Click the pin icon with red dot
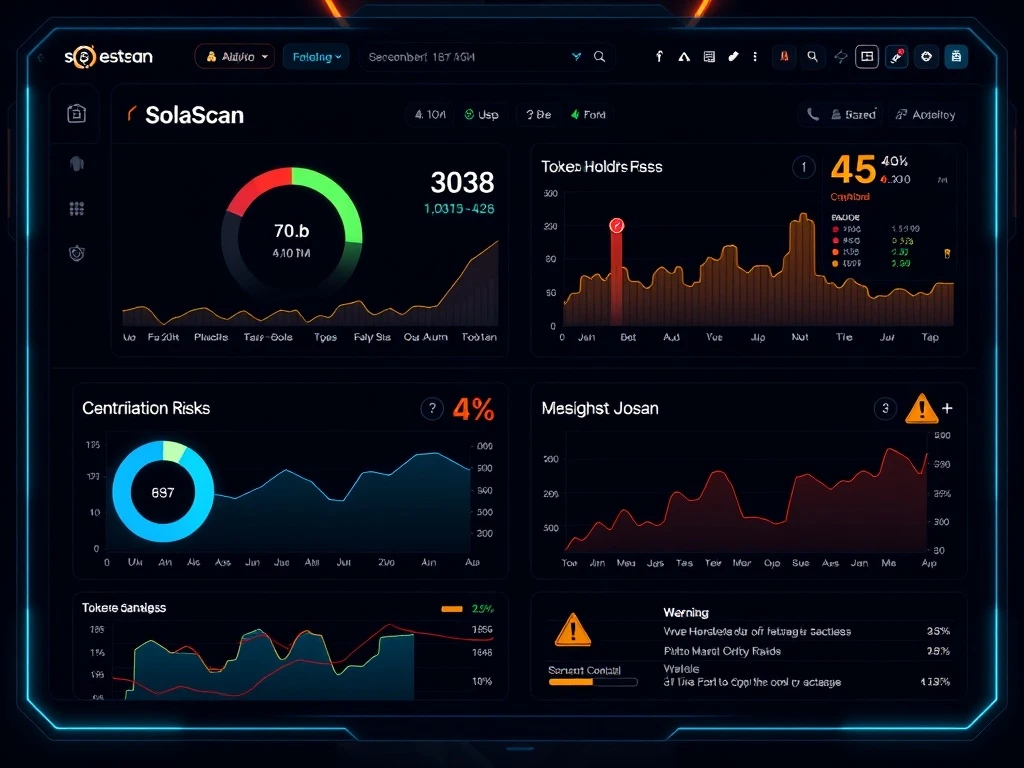The width and height of the screenshot is (1024, 768). click(x=897, y=57)
